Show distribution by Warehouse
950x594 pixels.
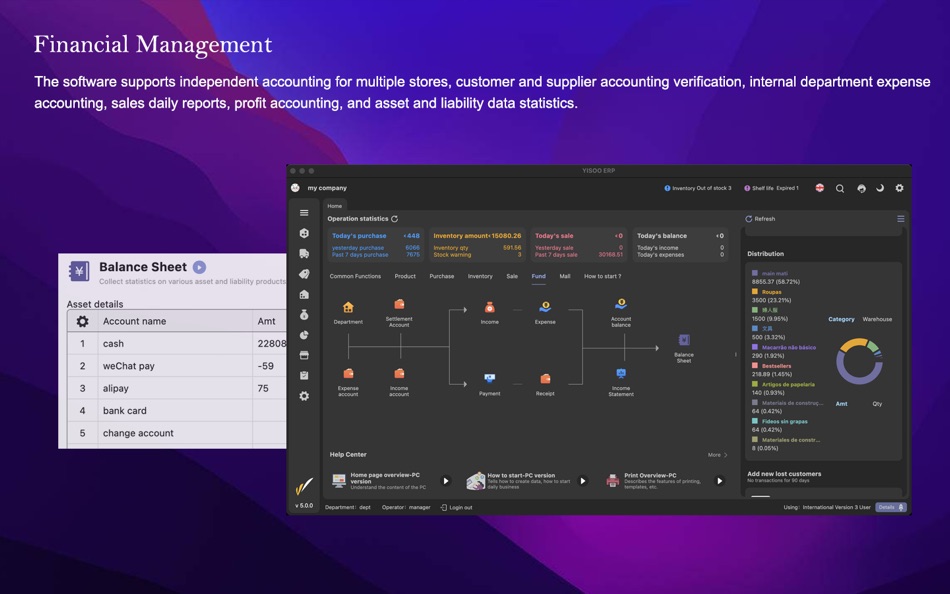point(877,319)
